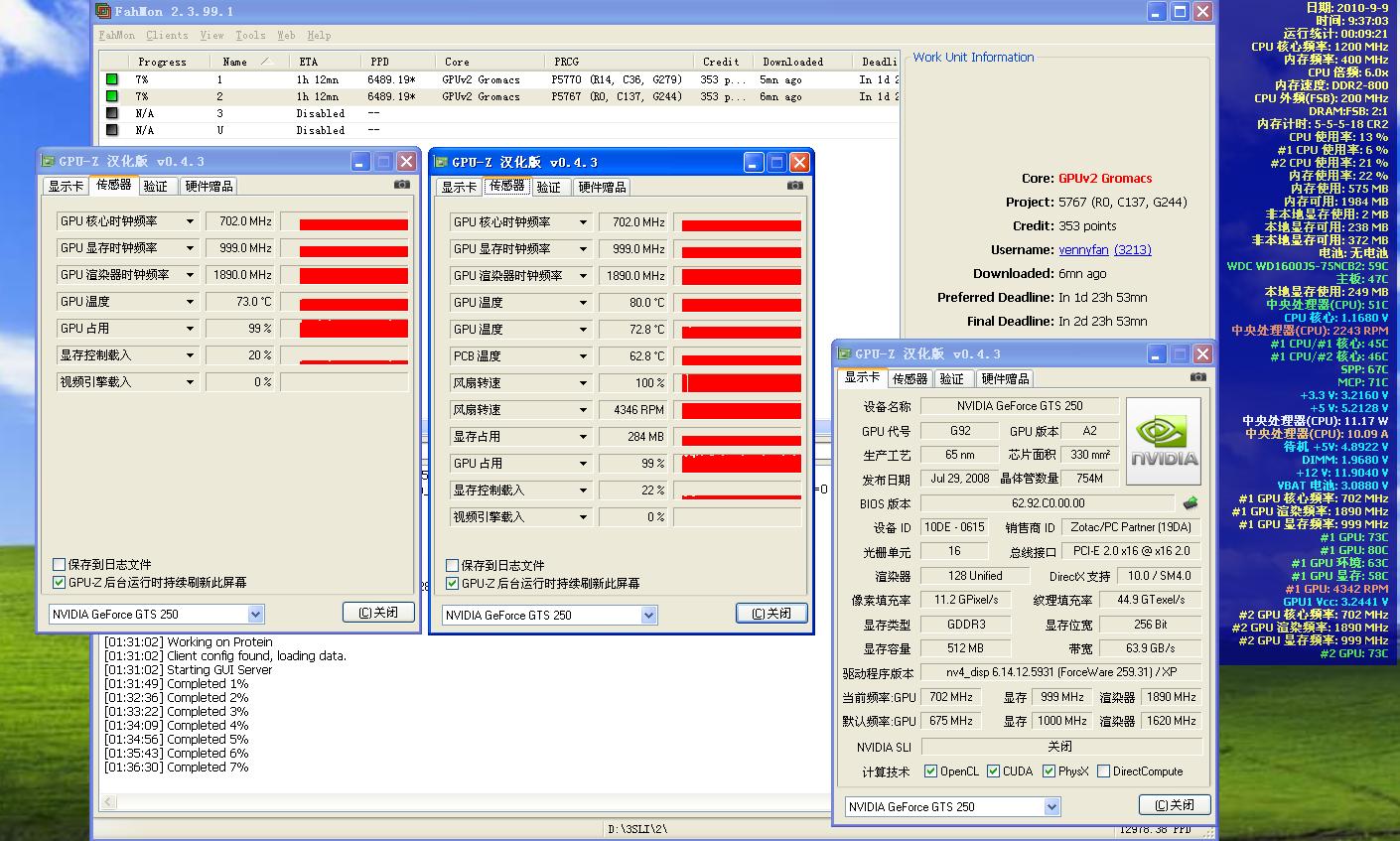The width and height of the screenshot is (1400, 841).
Task: Open GPU memory clock dropdown in left GPU-Z
Action: click(x=190, y=248)
